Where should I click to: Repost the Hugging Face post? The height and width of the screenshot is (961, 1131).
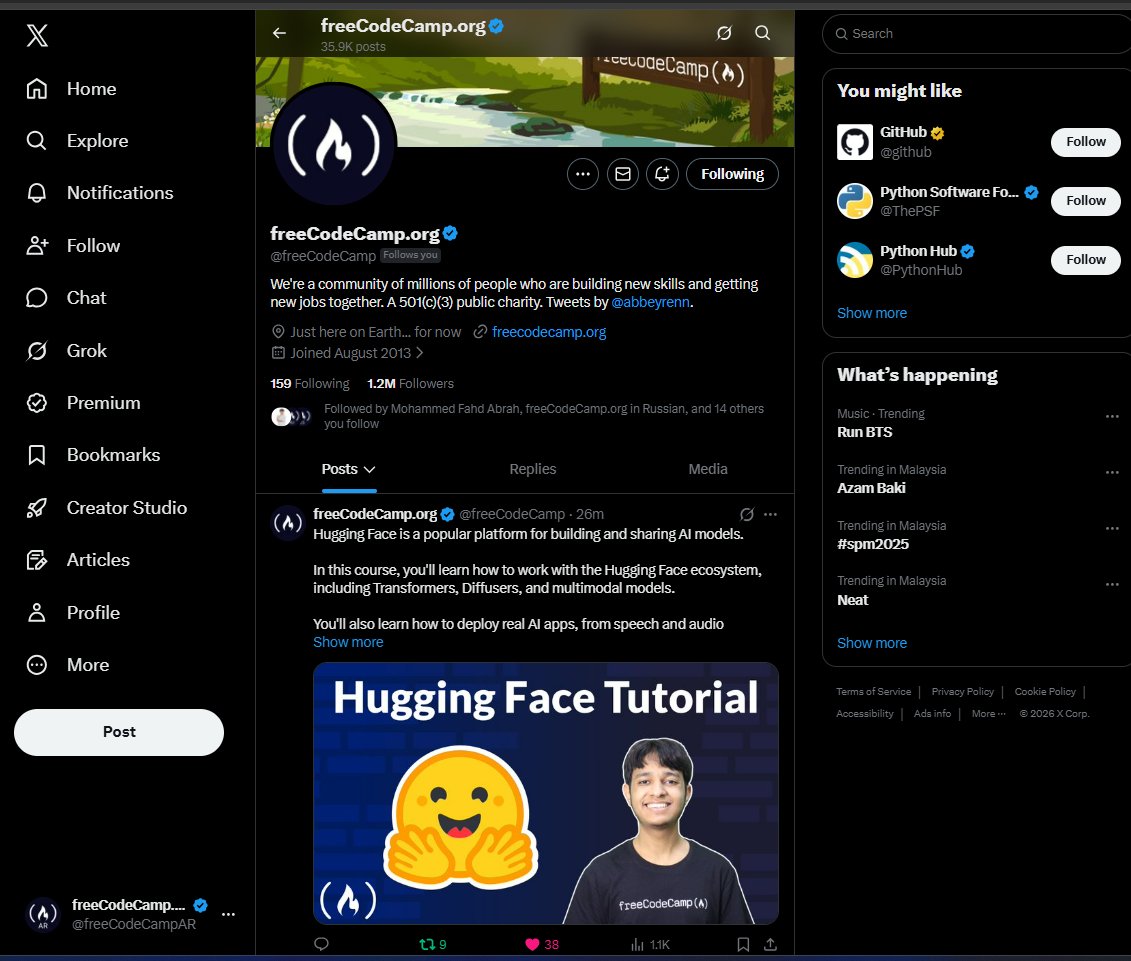point(433,944)
